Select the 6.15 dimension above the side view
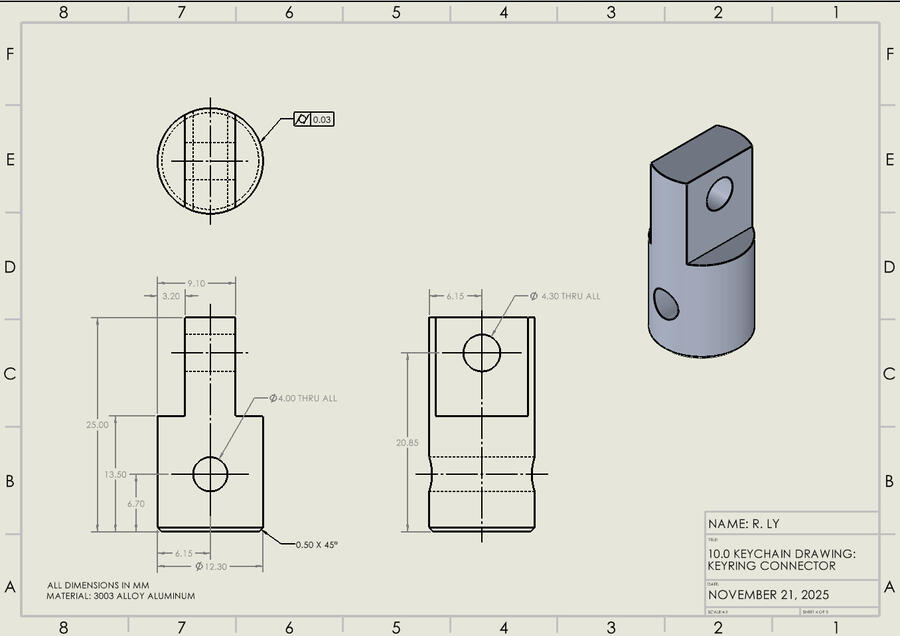The image size is (900, 636). click(x=456, y=296)
